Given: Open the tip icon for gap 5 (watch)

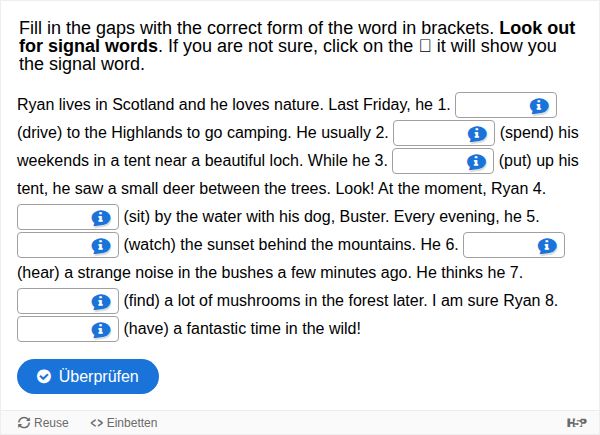Looking at the screenshot, I should 101,245.
